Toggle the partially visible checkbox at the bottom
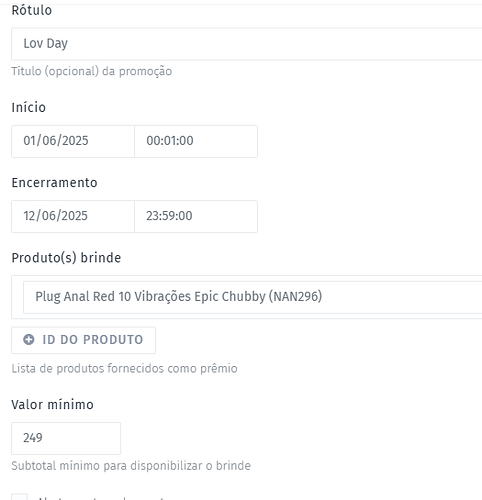Viewport: 482px width, 500px height. click(20, 497)
